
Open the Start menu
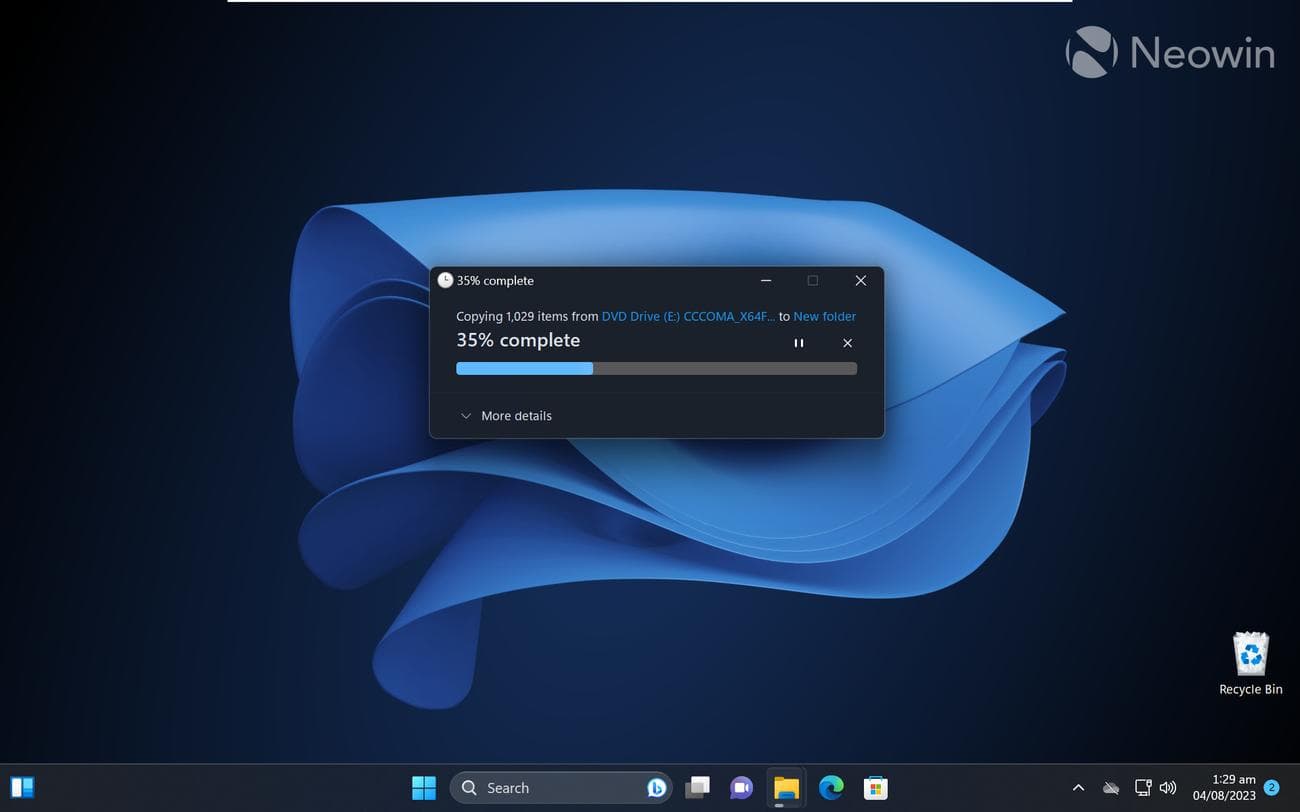[424, 787]
